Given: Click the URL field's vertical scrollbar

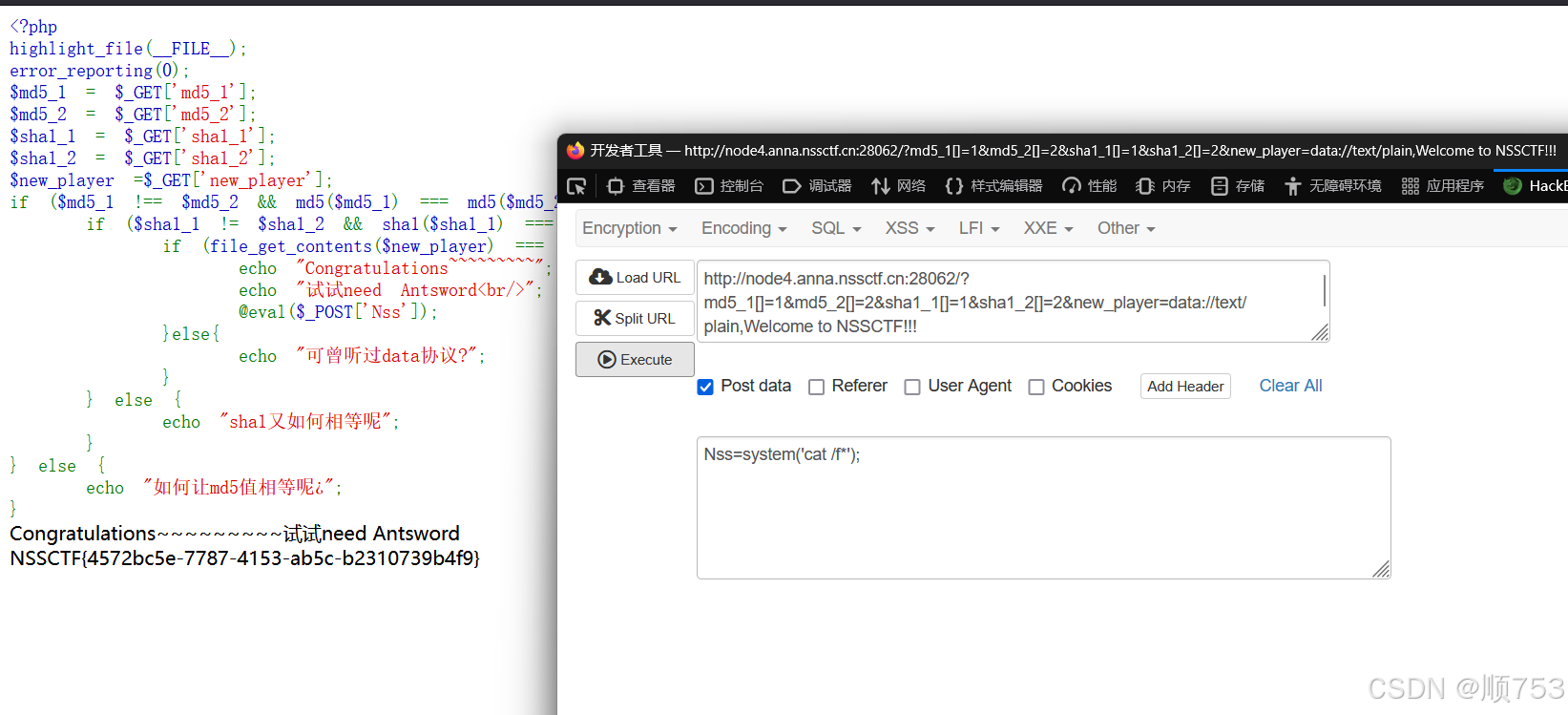Looking at the screenshot, I should pos(1324,290).
